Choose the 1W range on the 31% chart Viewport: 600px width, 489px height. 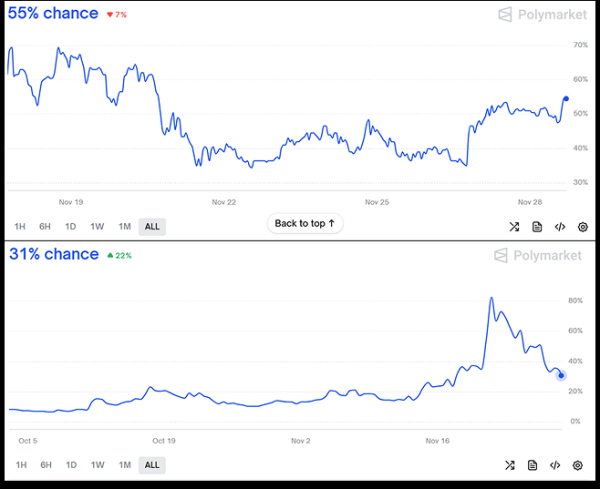point(97,465)
